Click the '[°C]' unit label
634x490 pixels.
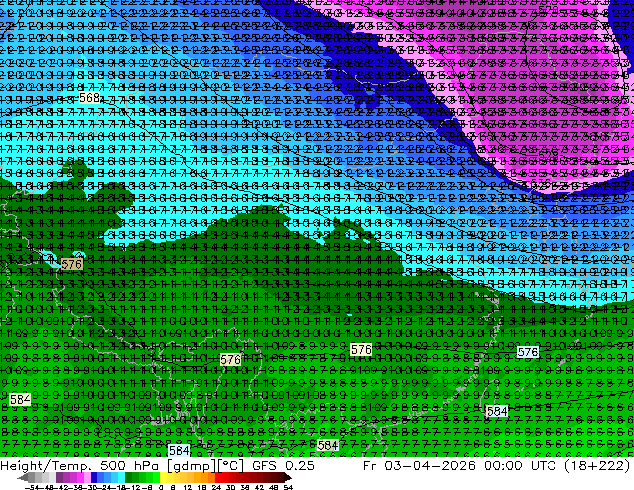click(x=230, y=466)
